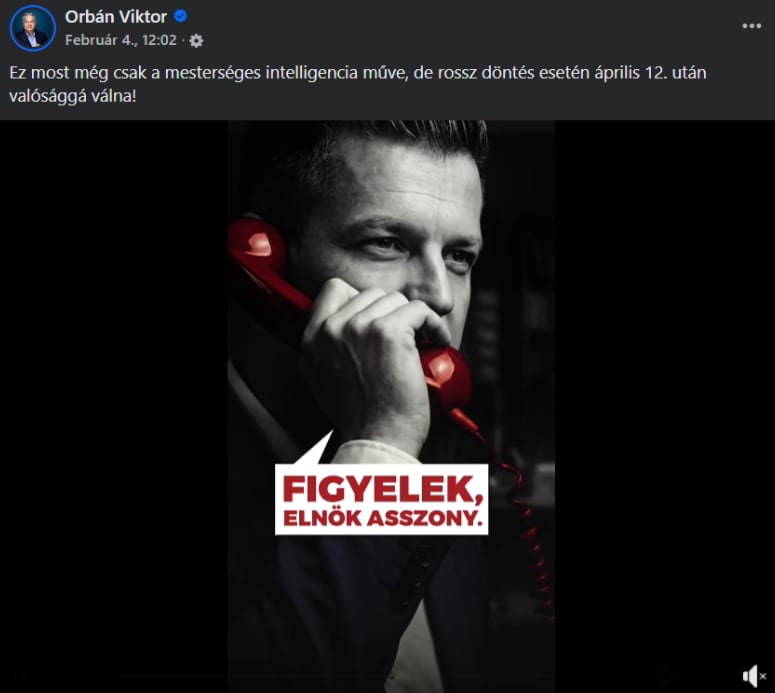Click the ELNÖK ASSZONY caption line
Screen dimensions: 775x693
click(382, 518)
